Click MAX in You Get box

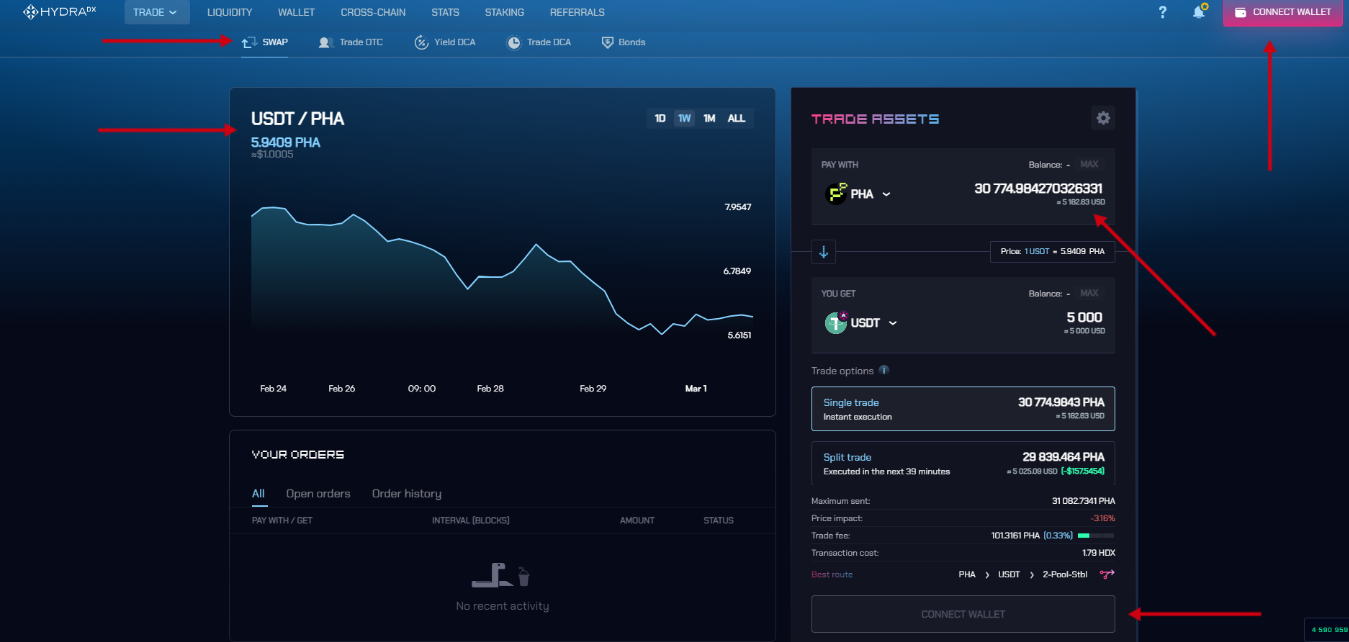[1089, 293]
